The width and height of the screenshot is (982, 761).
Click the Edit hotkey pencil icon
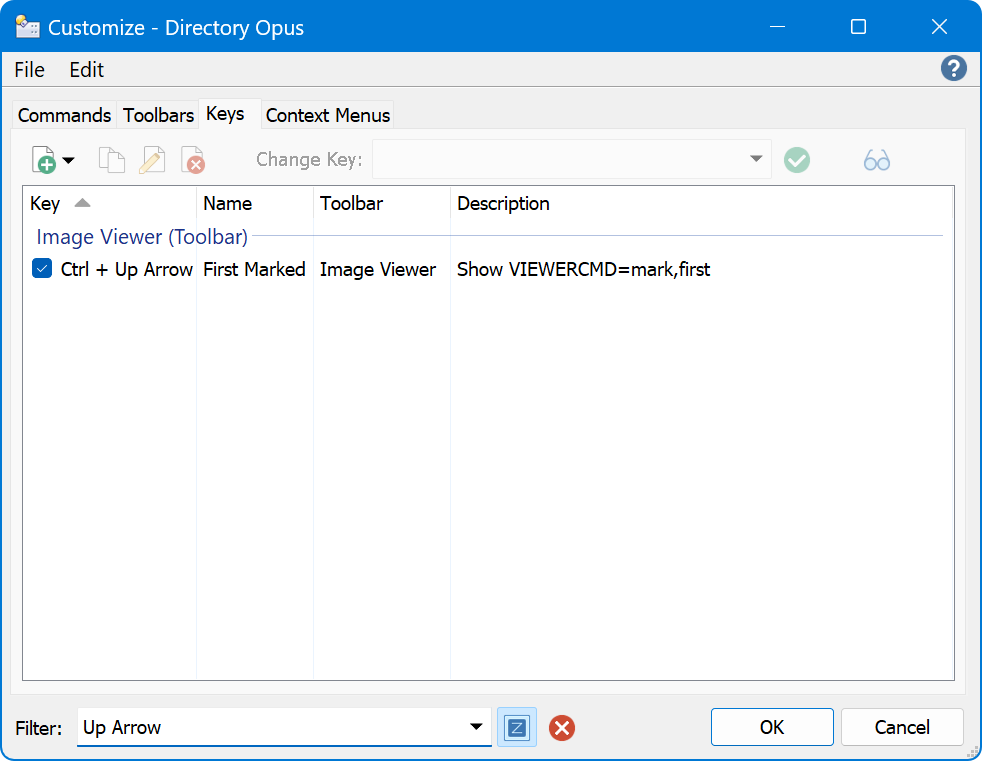coord(152,160)
